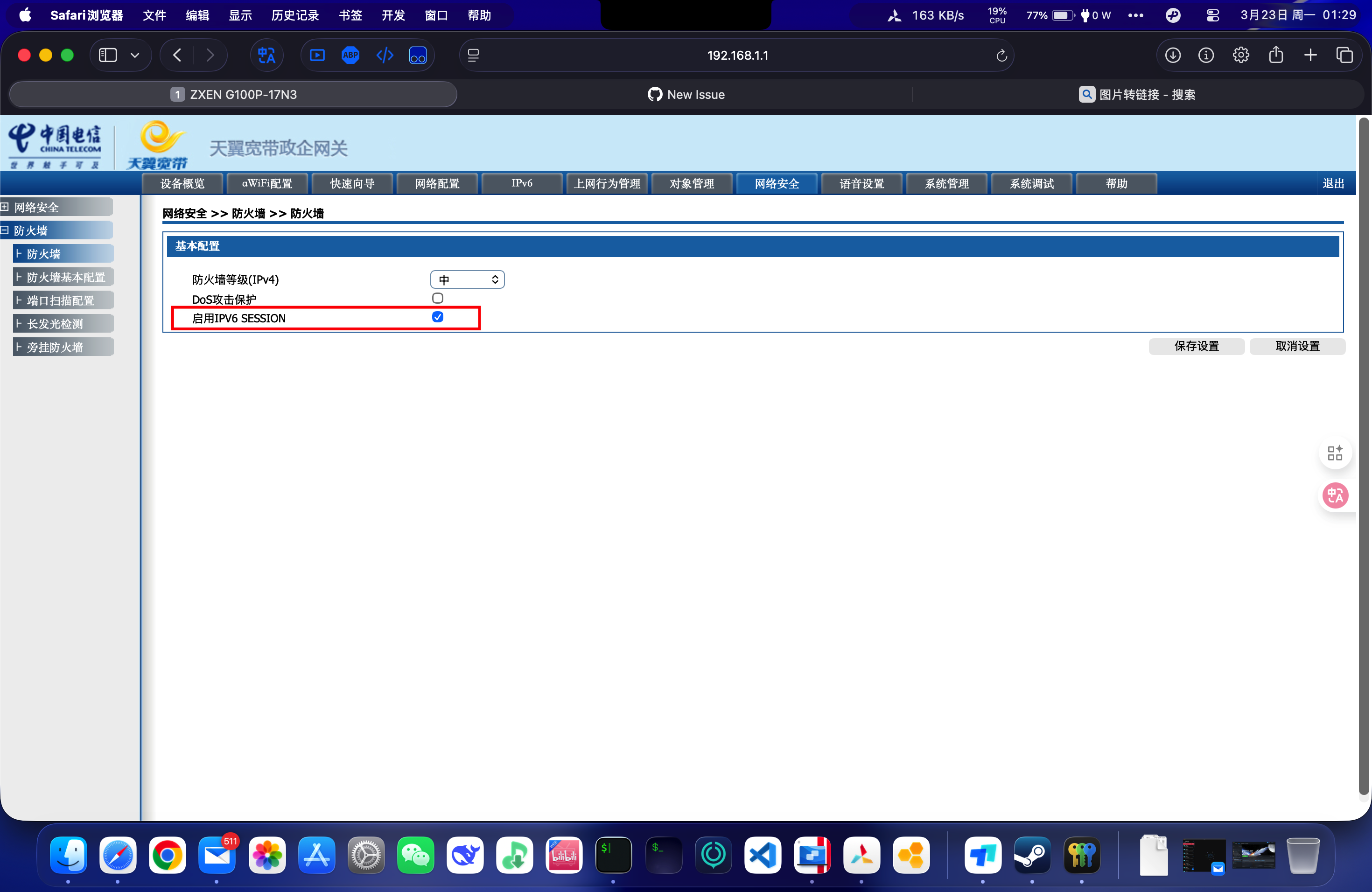Enable DoS攻击保护 checkbox
The image size is (1372, 892).
pos(438,299)
